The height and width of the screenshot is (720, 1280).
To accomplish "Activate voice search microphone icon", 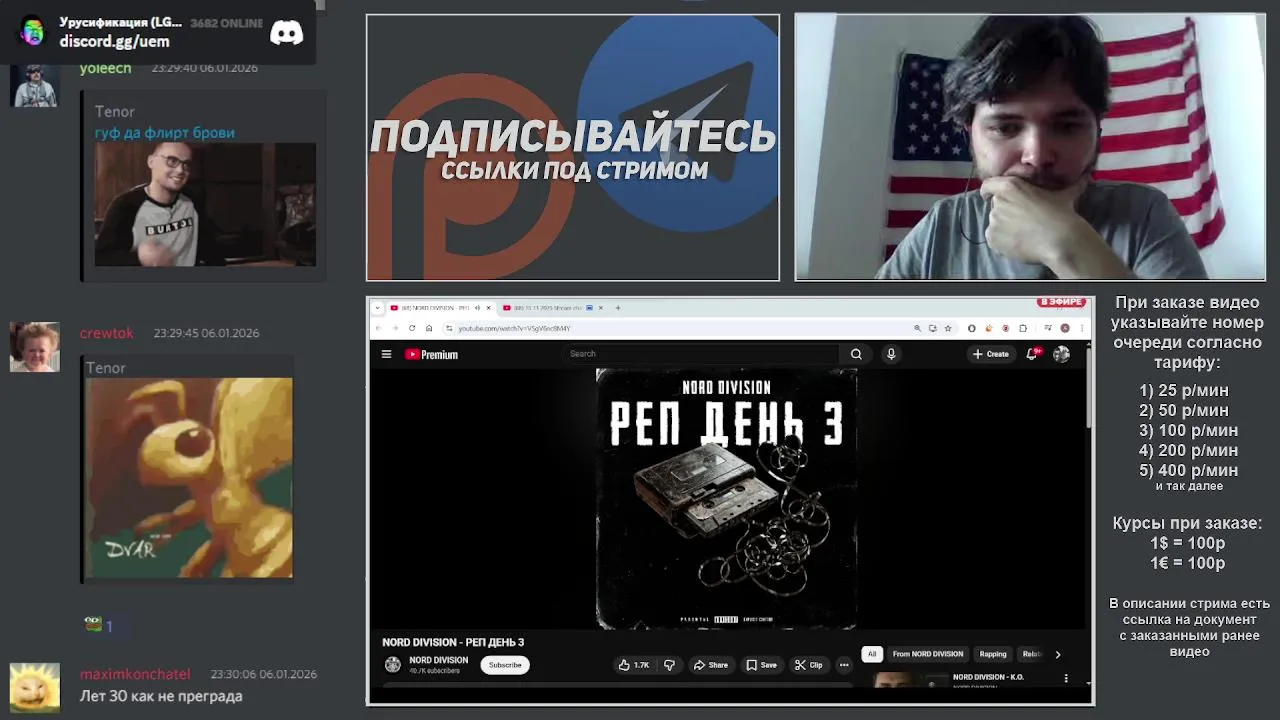I will 891,354.
